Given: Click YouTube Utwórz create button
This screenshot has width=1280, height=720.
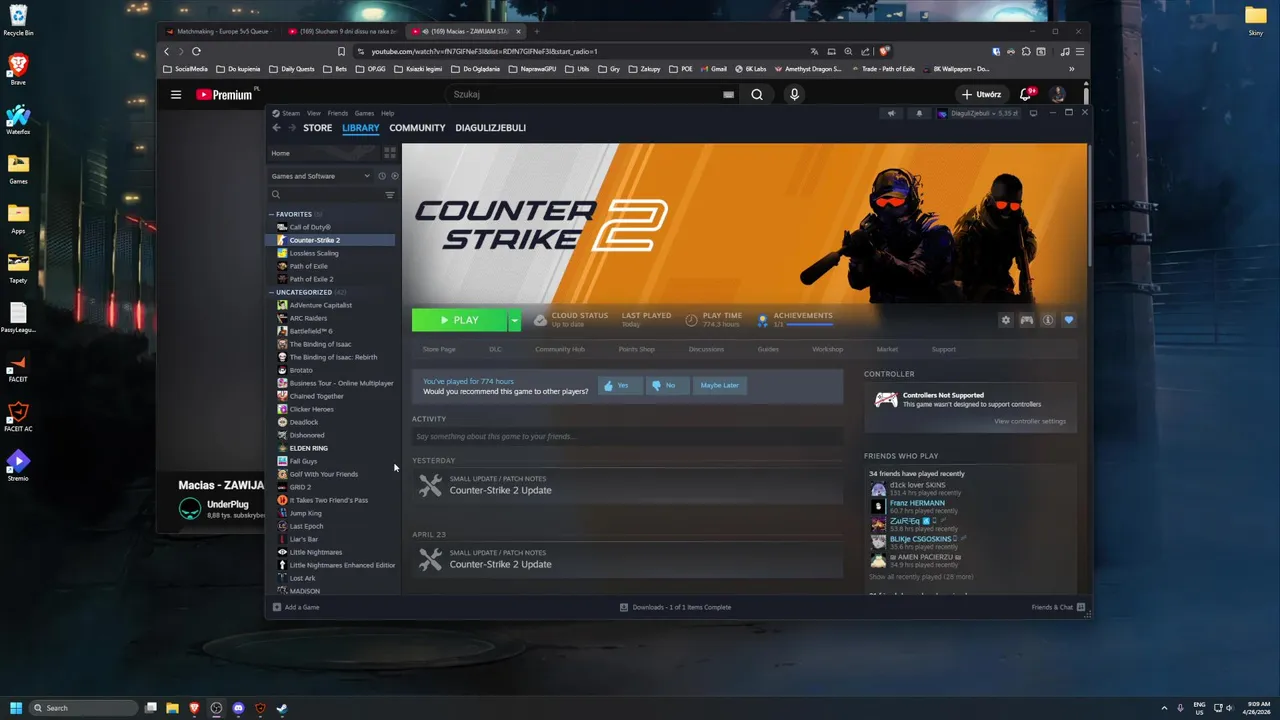Looking at the screenshot, I should (981, 94).
